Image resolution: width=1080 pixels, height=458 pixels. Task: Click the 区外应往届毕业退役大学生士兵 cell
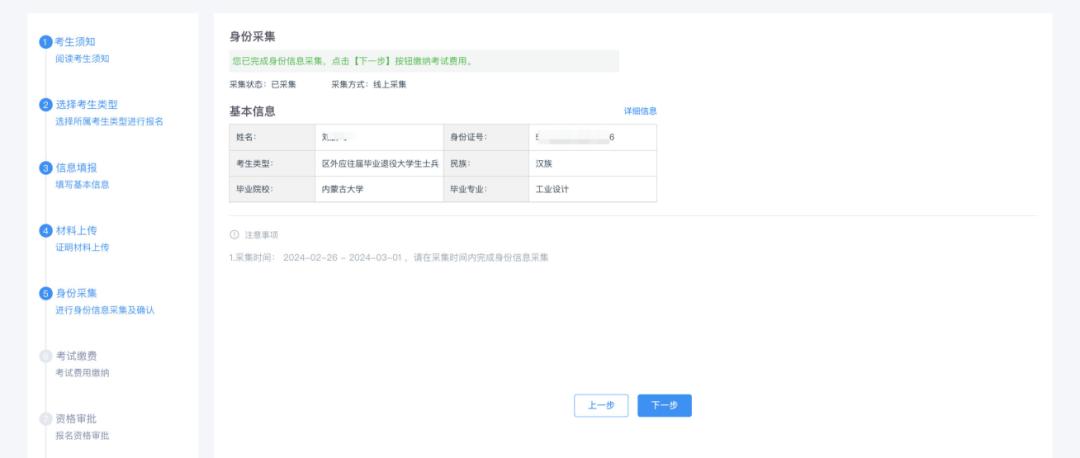coord(380,164)
